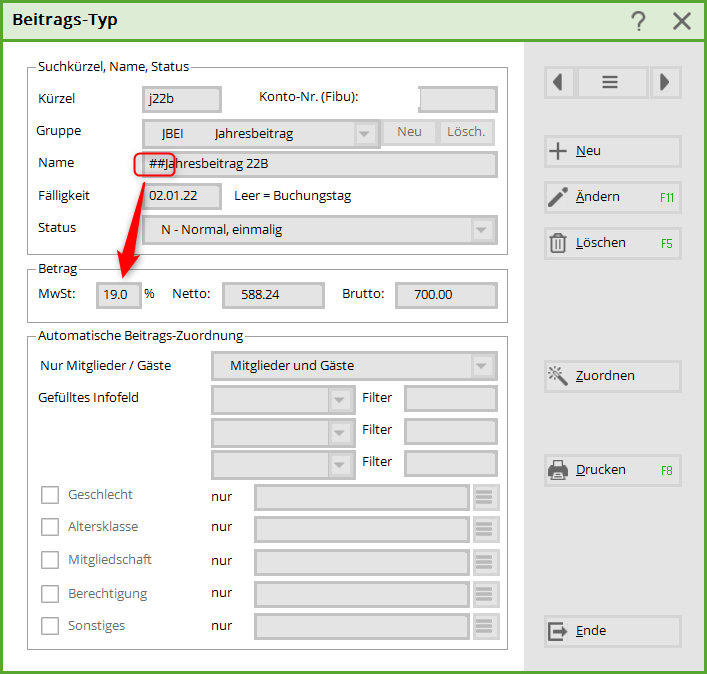
Task: Toggle the Berechtigung checkbox
Action: pos(50,594)
